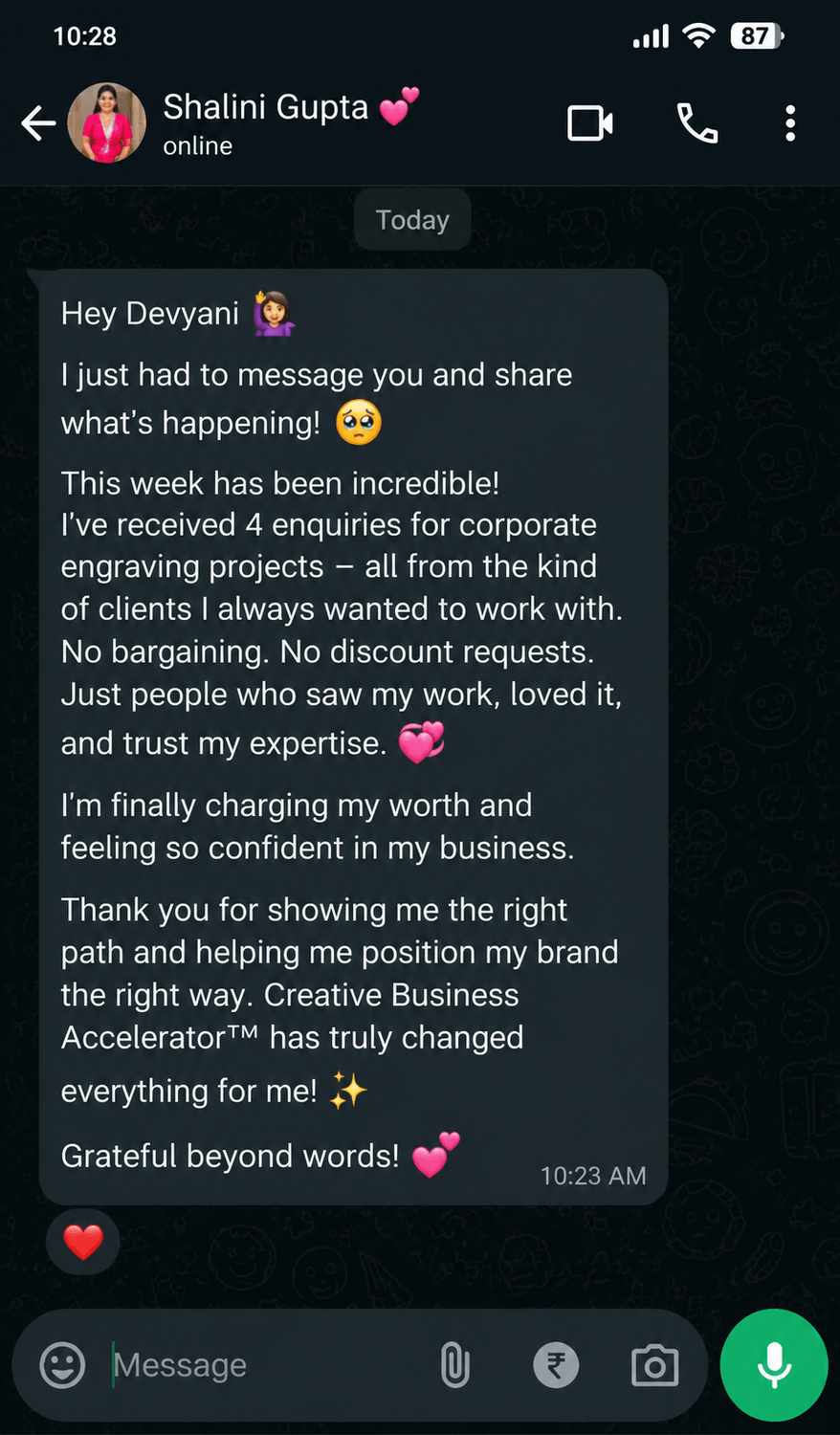This screenshot has width=840, height=1435.
Task: Tap the Message input field
Action: 268,1365
